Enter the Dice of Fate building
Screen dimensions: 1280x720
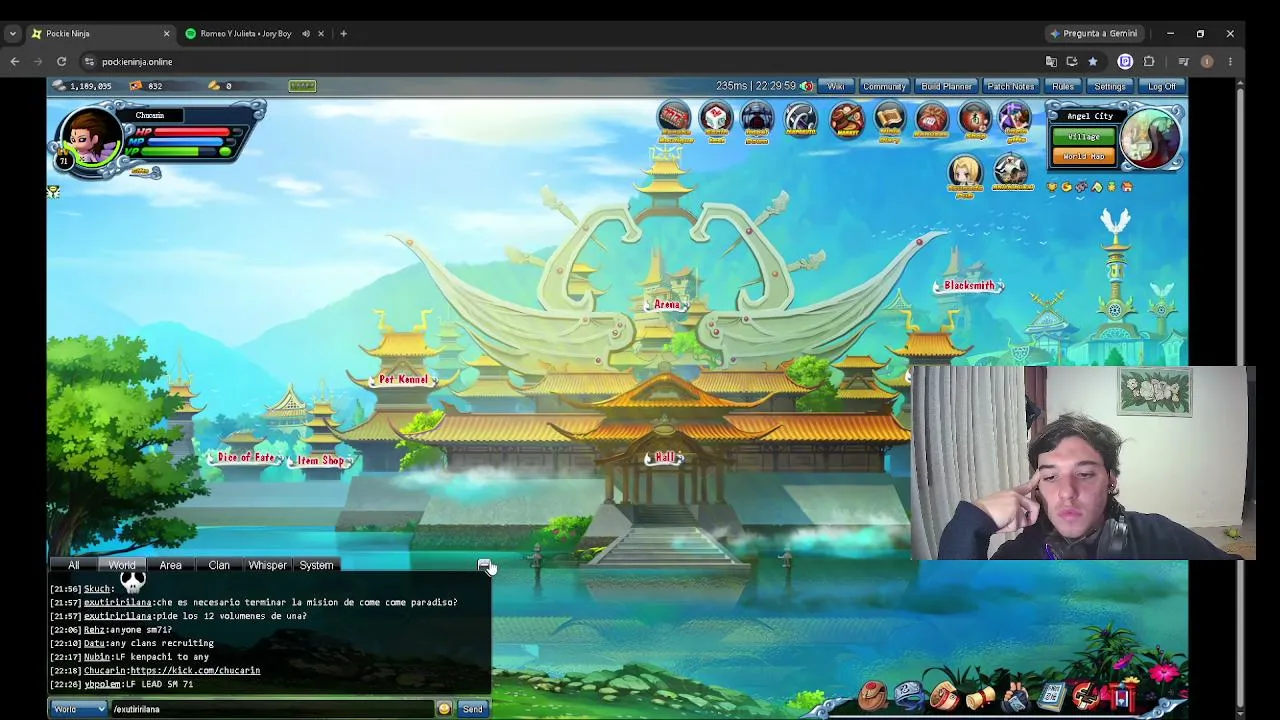click(246, 458)
